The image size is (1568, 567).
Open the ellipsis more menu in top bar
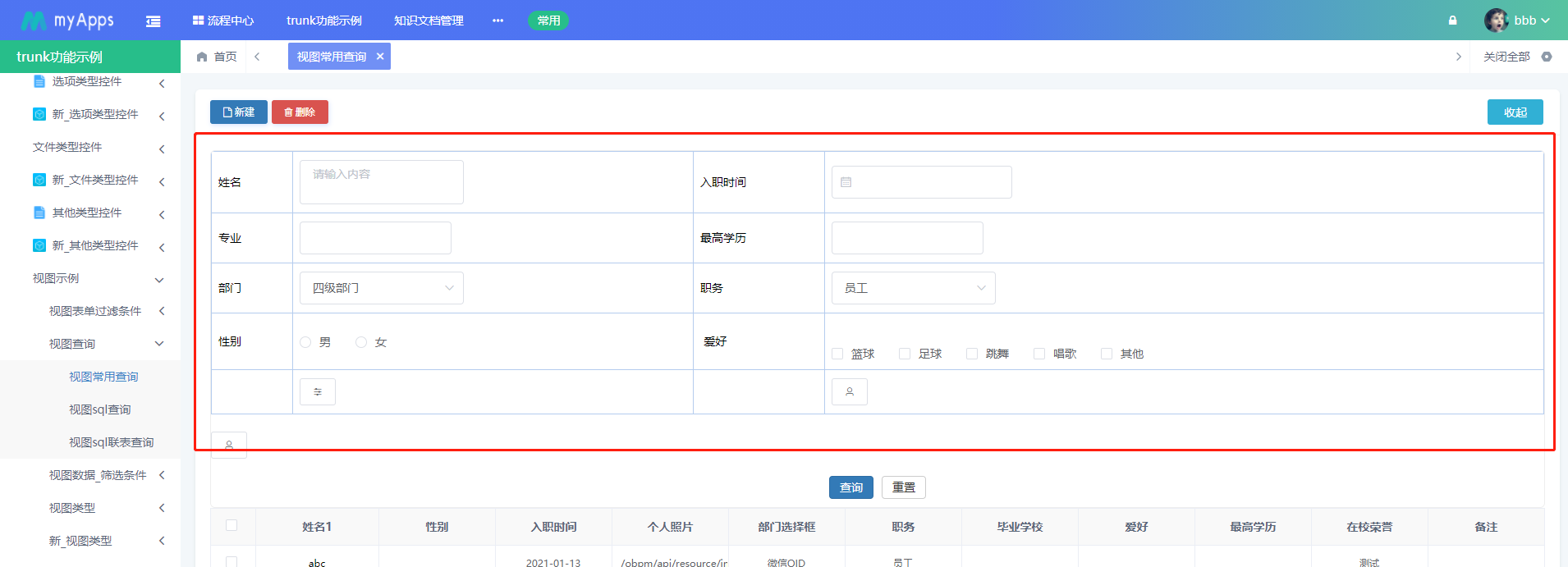(497, 21)
